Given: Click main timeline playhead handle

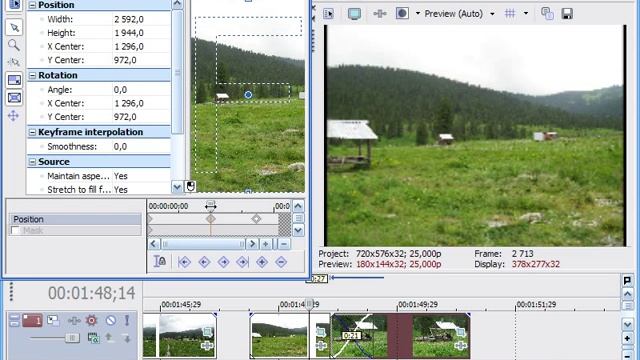Looking at the screenshot, I should click(309, 304).
